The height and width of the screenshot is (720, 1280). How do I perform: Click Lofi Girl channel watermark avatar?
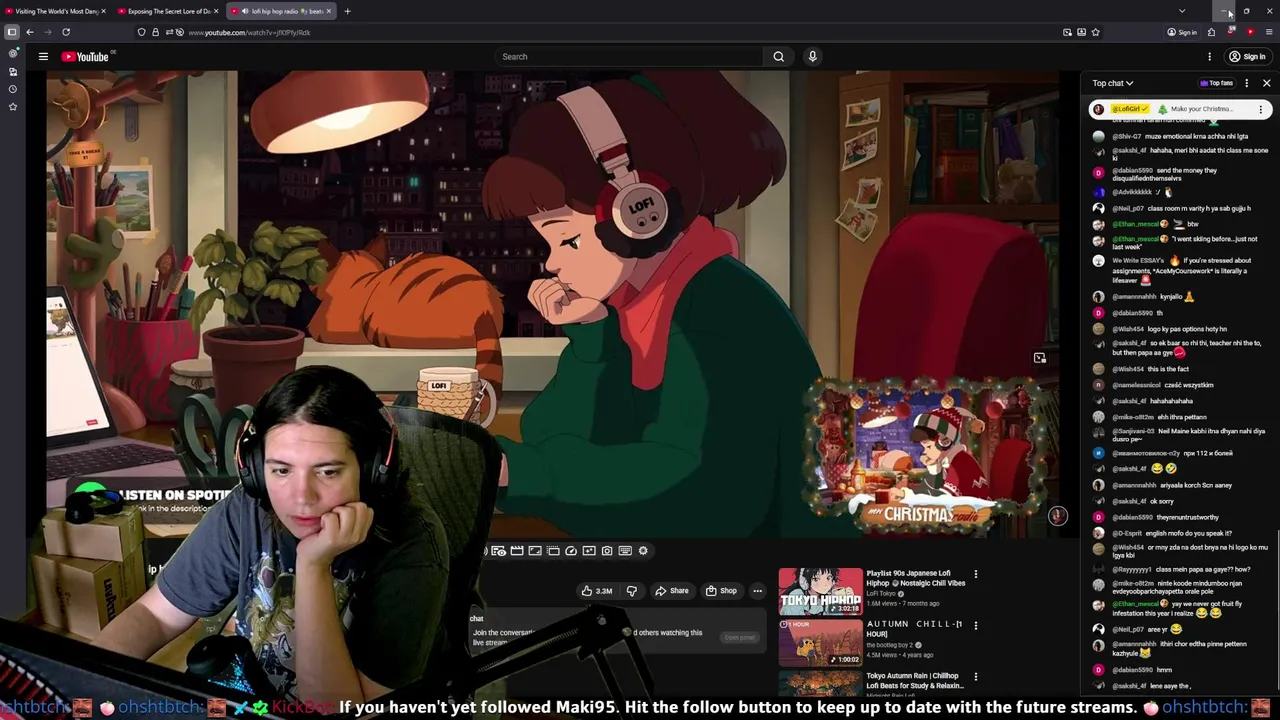pos(1058,516)
